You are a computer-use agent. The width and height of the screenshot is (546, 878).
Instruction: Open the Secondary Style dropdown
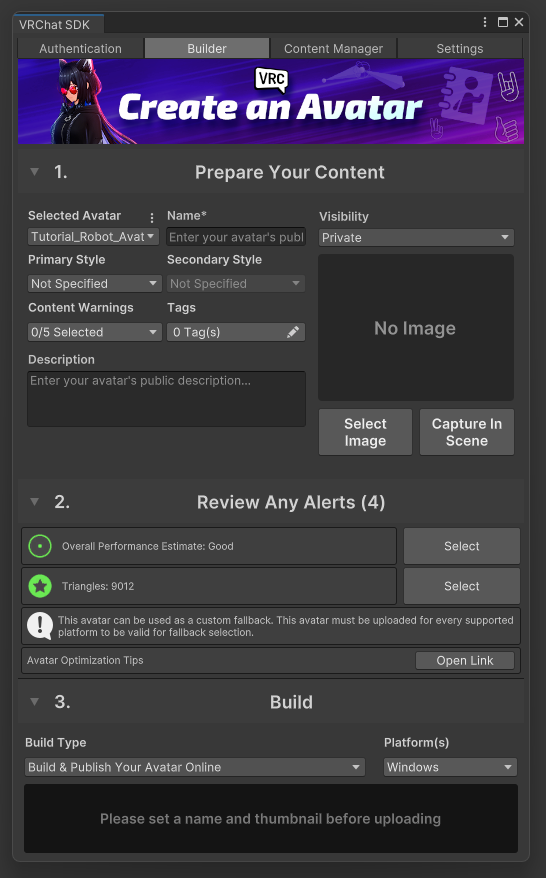pos(236,283)
